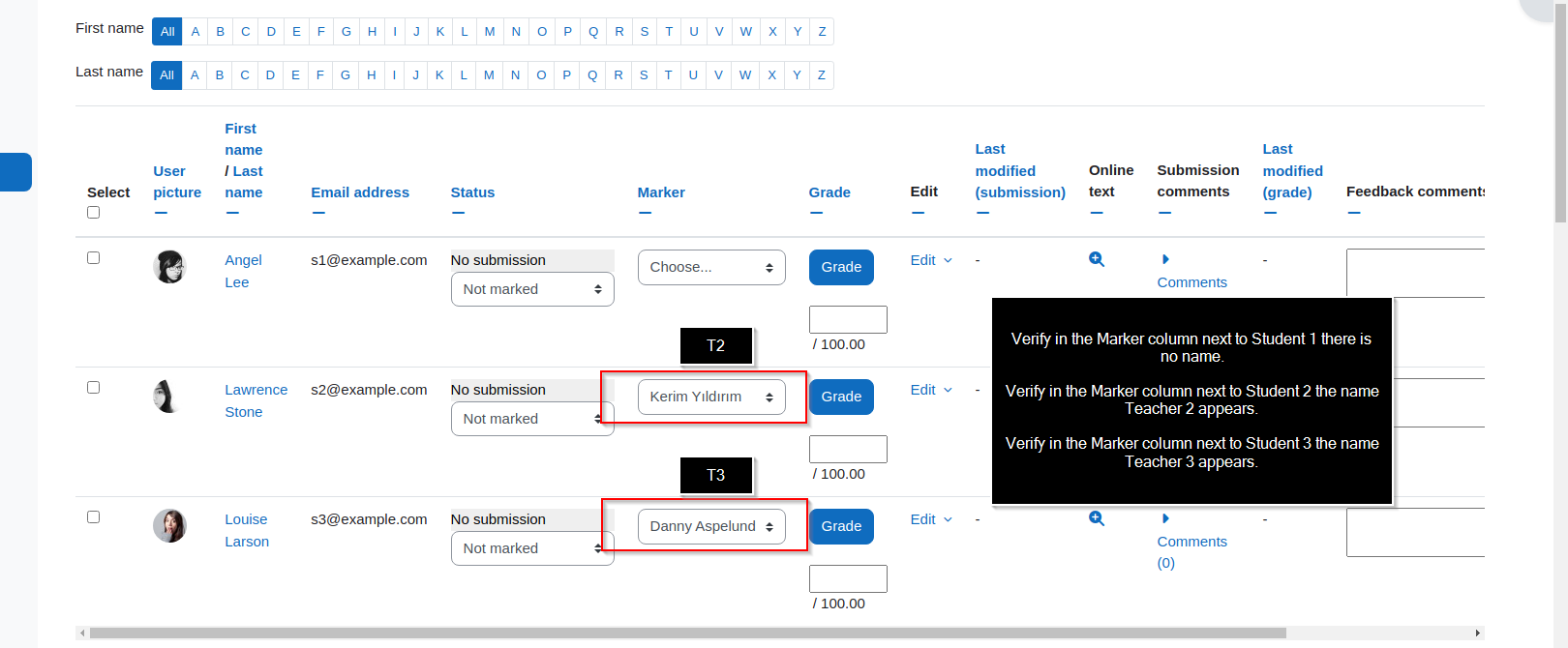Collapse the Marker column

click(645, 213)
